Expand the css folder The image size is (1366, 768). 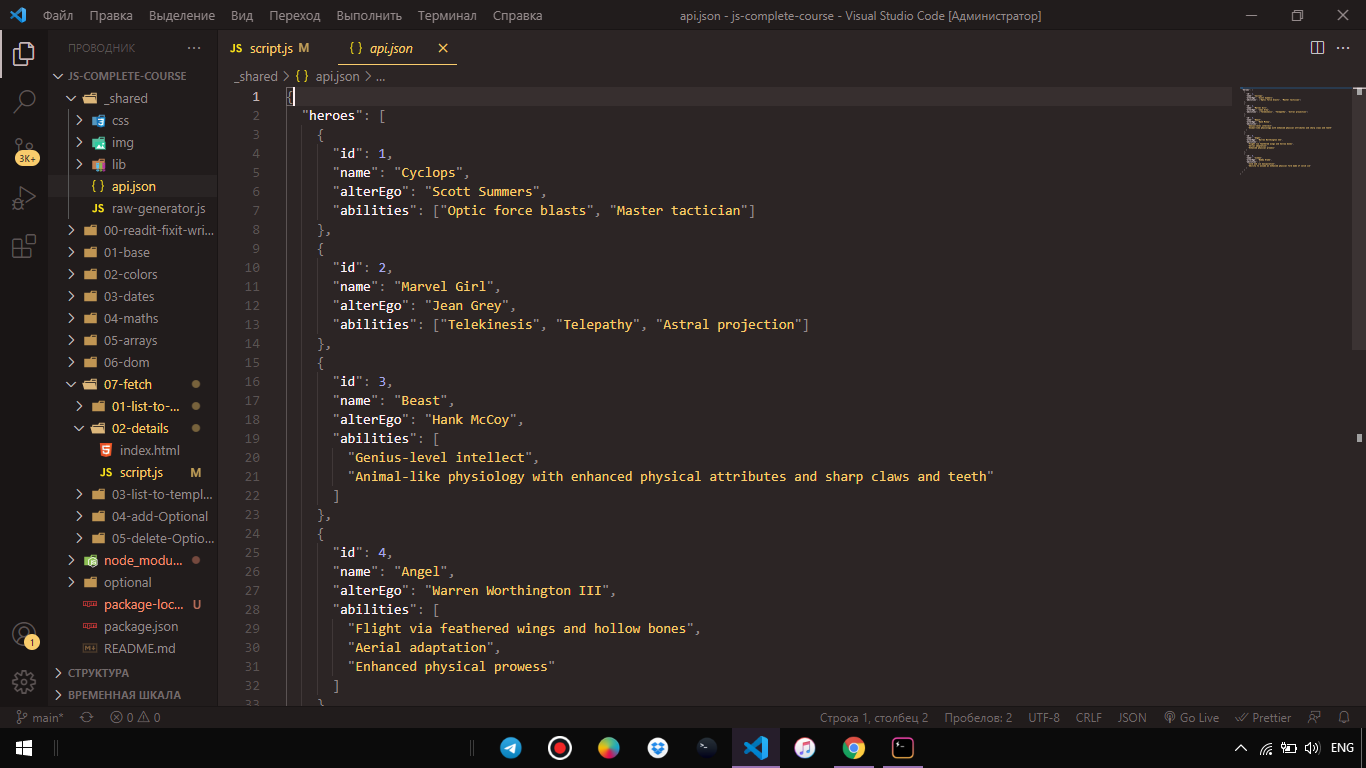(120, 120)
